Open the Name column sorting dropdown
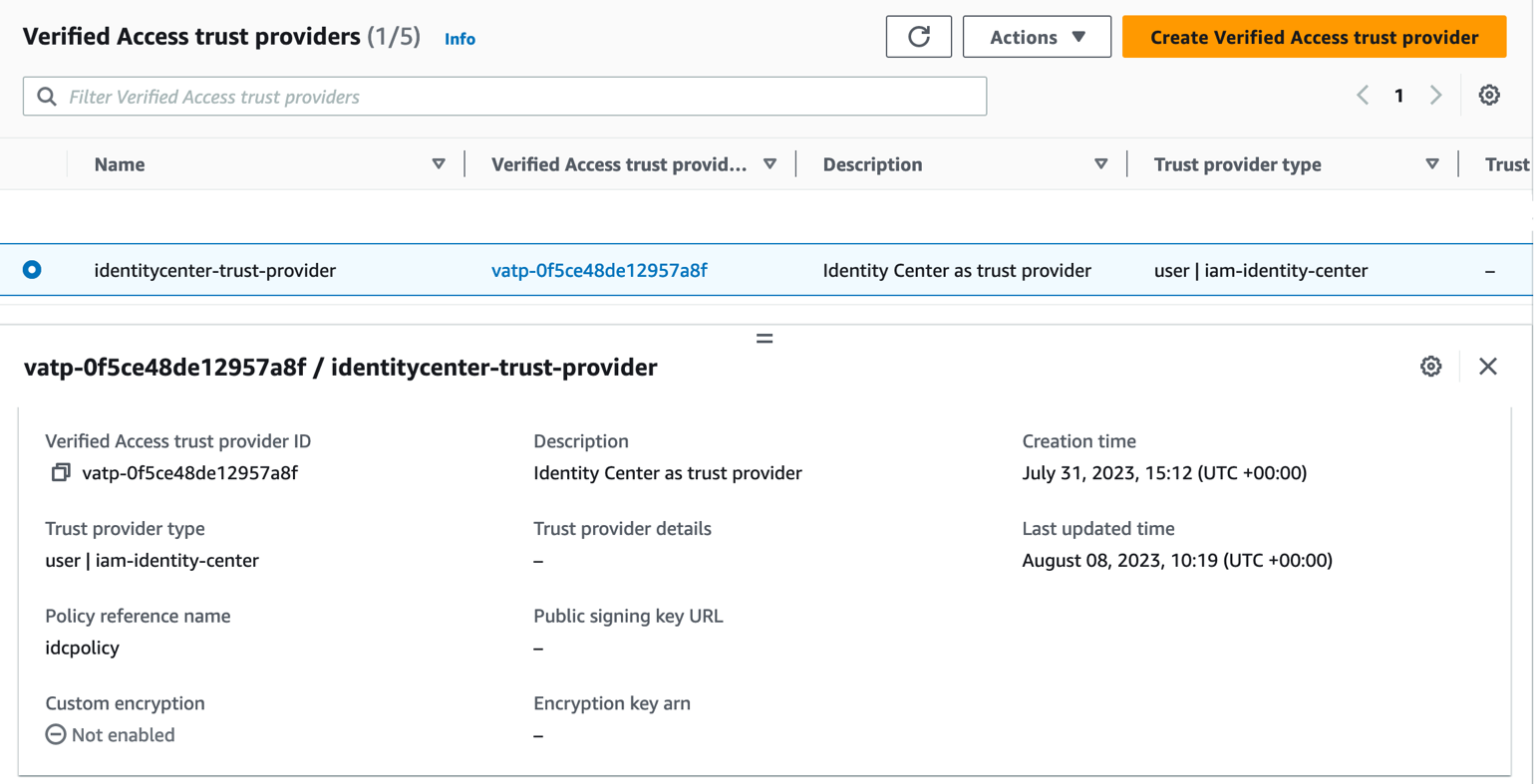 tap(438, 163)
